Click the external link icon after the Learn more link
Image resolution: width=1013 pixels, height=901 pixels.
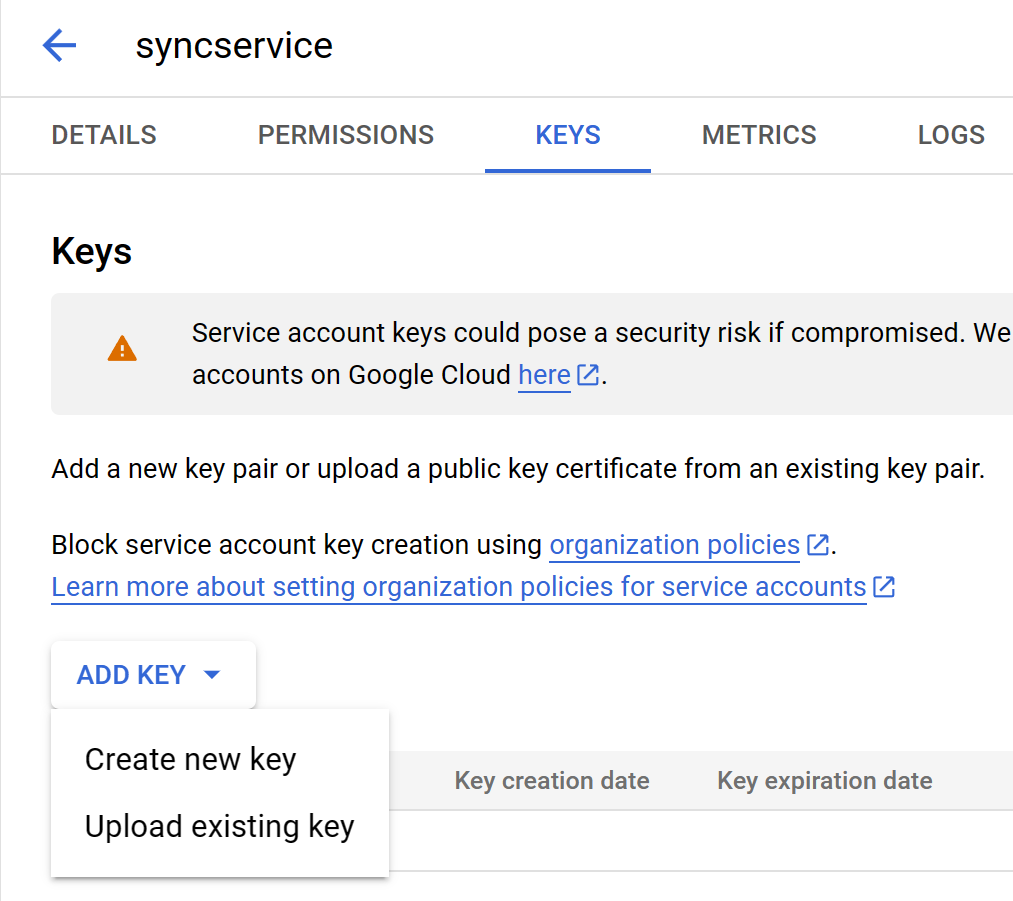tap(884, 587)
